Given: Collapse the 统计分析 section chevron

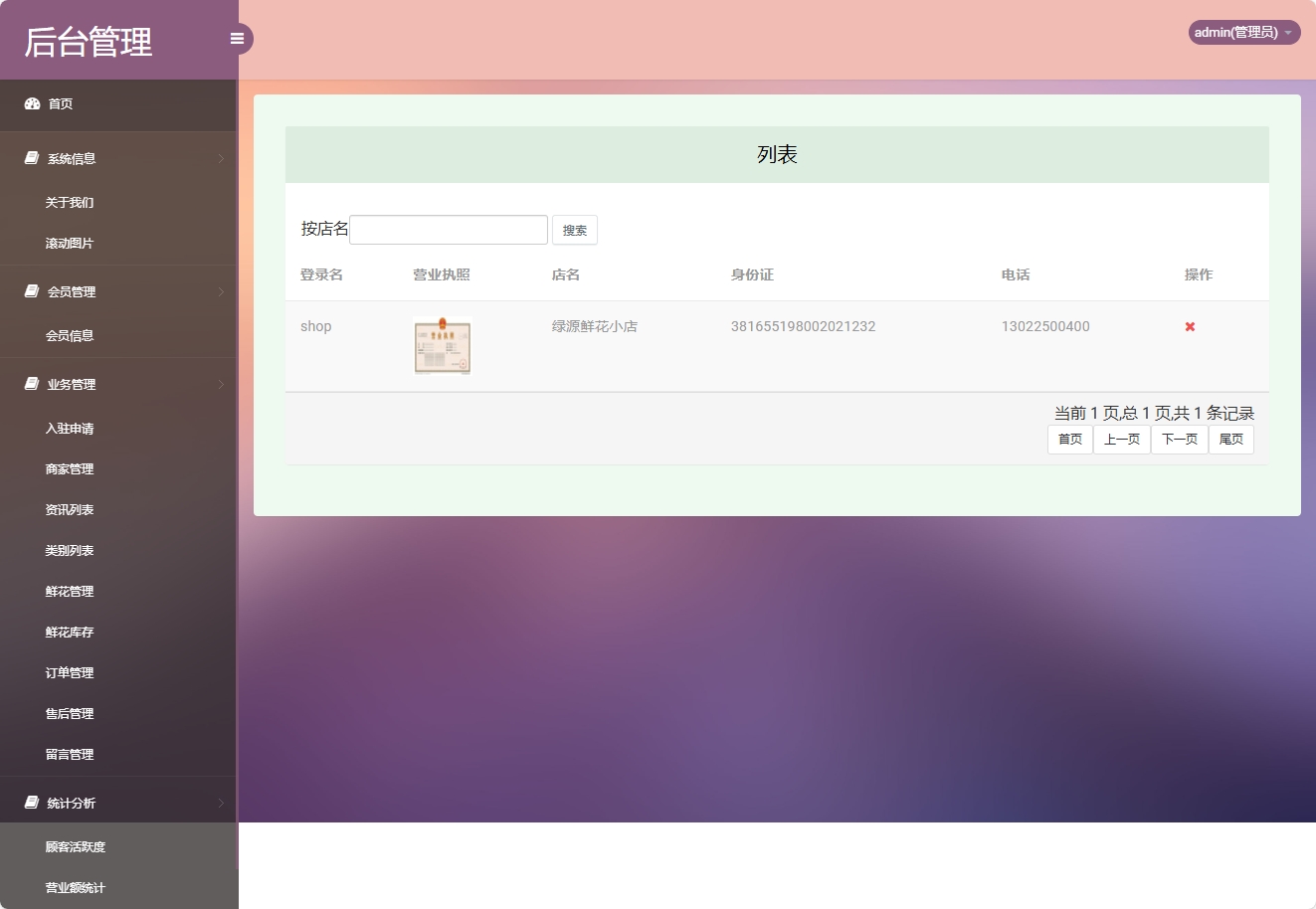Looking at the screenshot, I should click(220, 802).
